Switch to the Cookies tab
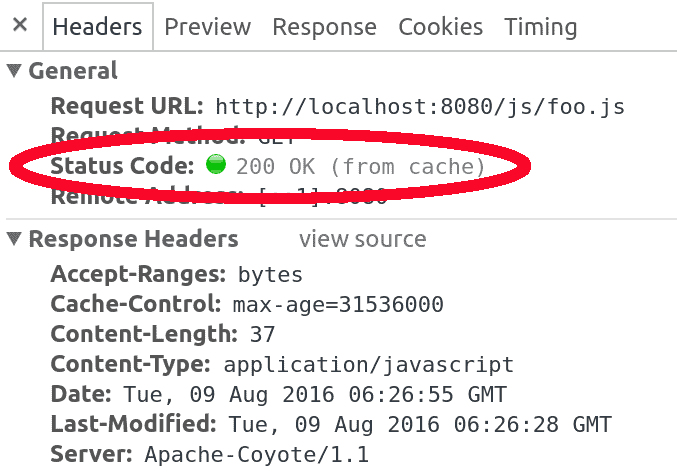Screen dimensions: 677x474 point(441,27)
